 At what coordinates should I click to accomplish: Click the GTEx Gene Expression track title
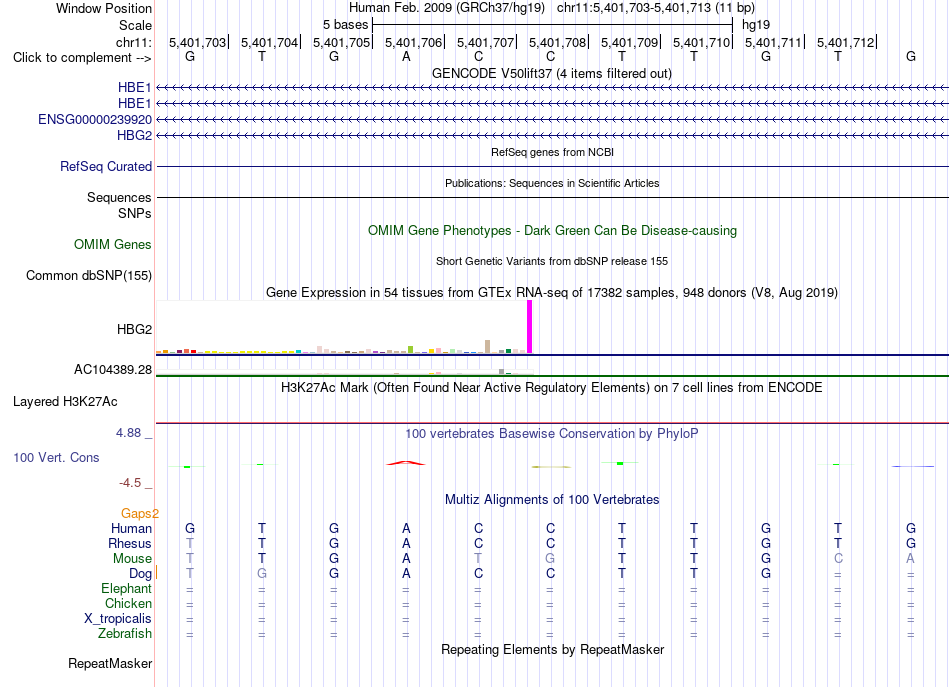(552, 293)
